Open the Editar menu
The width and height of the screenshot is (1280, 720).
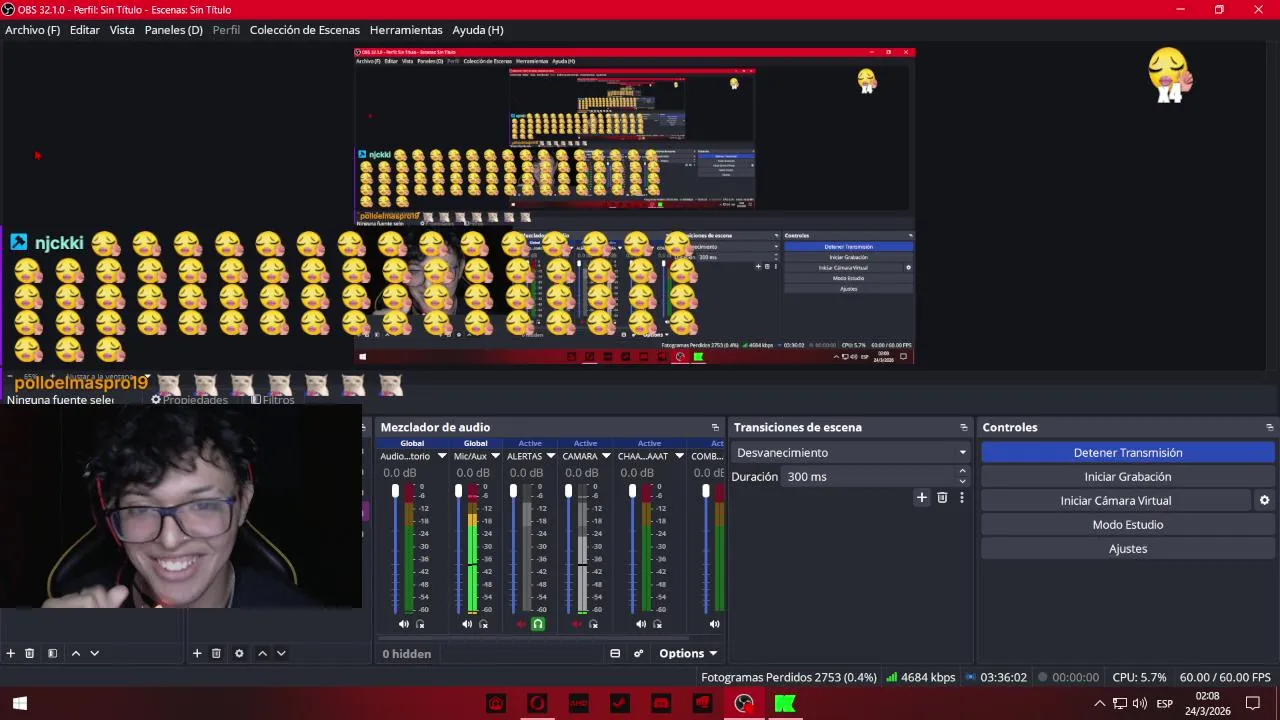point(84,30)
